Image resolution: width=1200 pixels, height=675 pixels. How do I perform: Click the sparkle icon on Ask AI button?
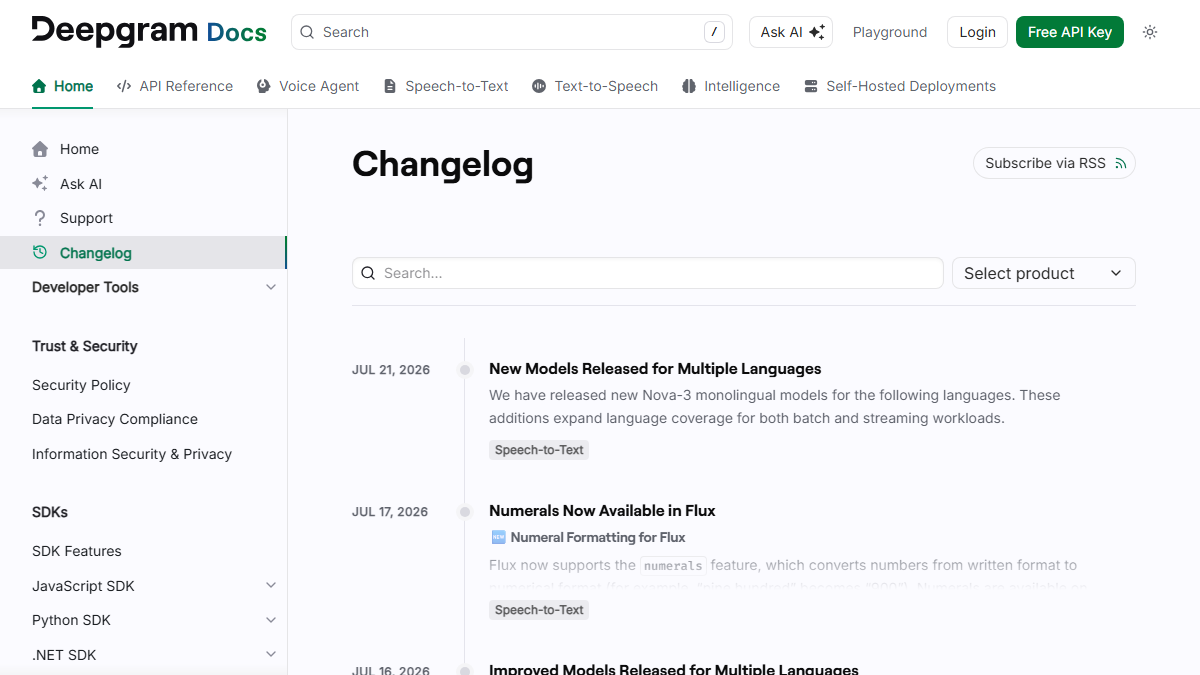pyautogui.click(x=817, y=32)
